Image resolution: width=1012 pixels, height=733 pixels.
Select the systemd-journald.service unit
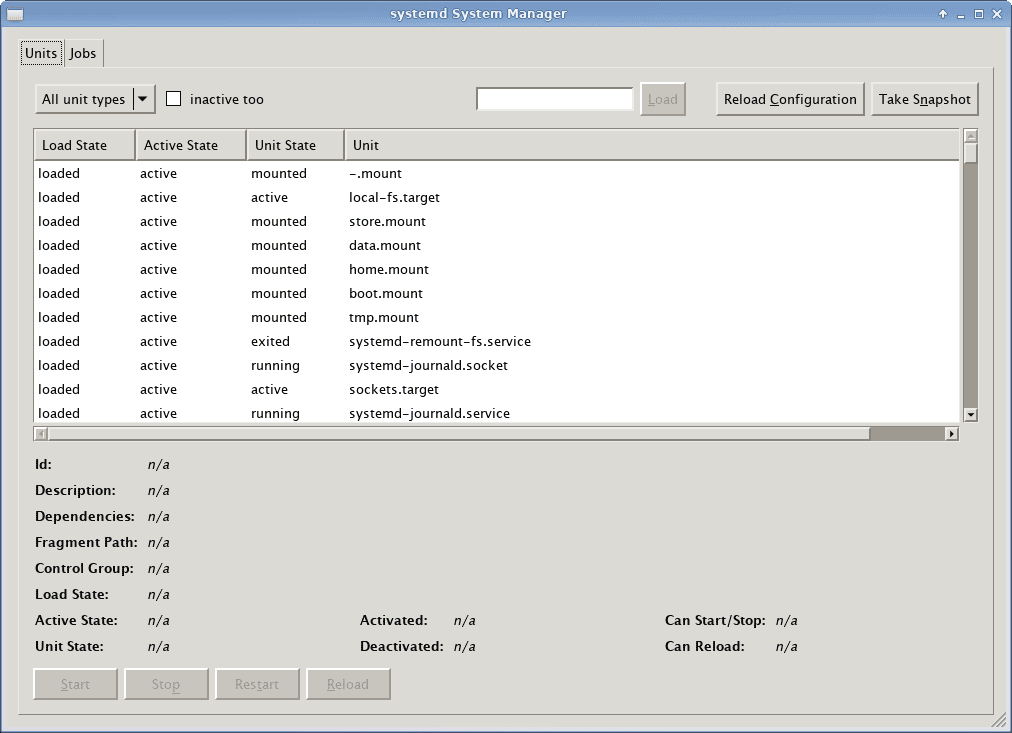click(x=496, y=413)
